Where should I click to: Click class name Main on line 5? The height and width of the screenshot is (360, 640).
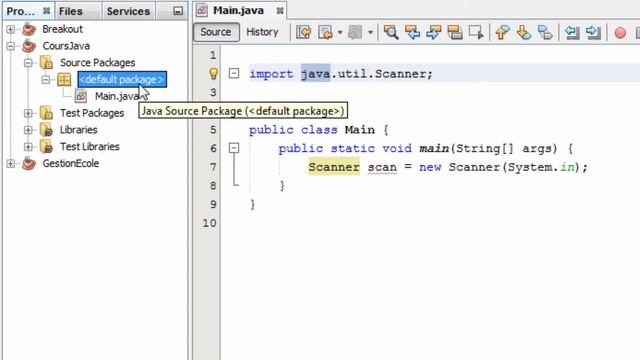coord(360,130)
